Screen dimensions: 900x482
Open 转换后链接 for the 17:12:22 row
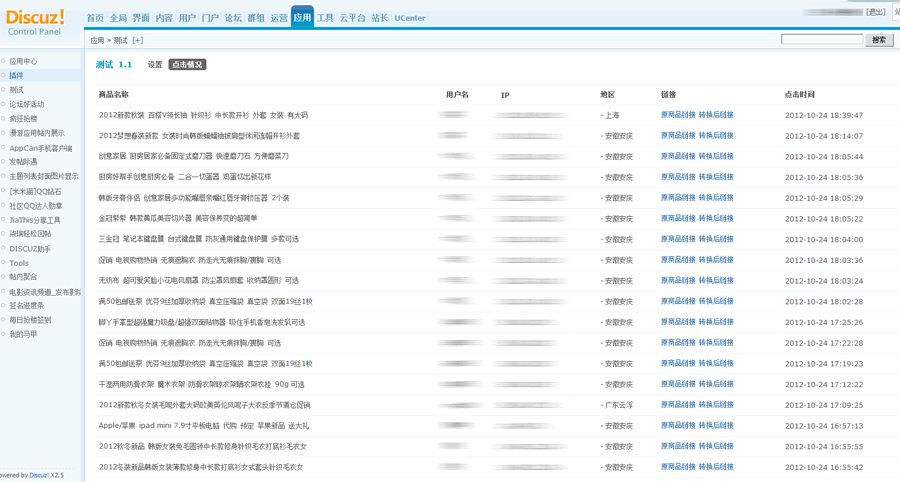click(716, 384)
